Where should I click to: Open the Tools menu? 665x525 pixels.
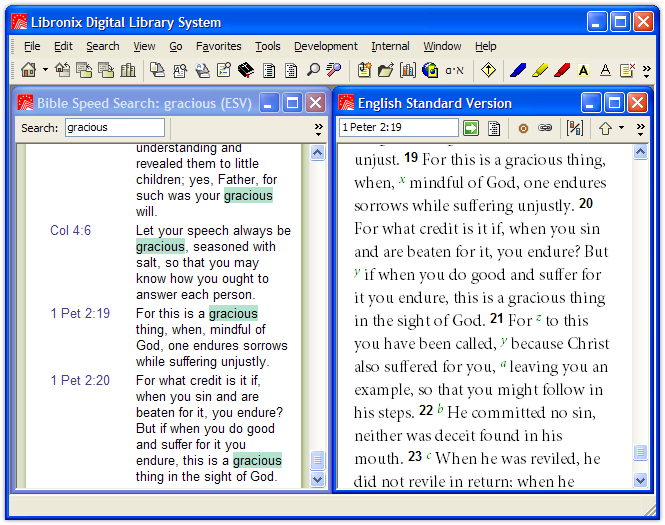pyautogui.click(x=268, y=46)
